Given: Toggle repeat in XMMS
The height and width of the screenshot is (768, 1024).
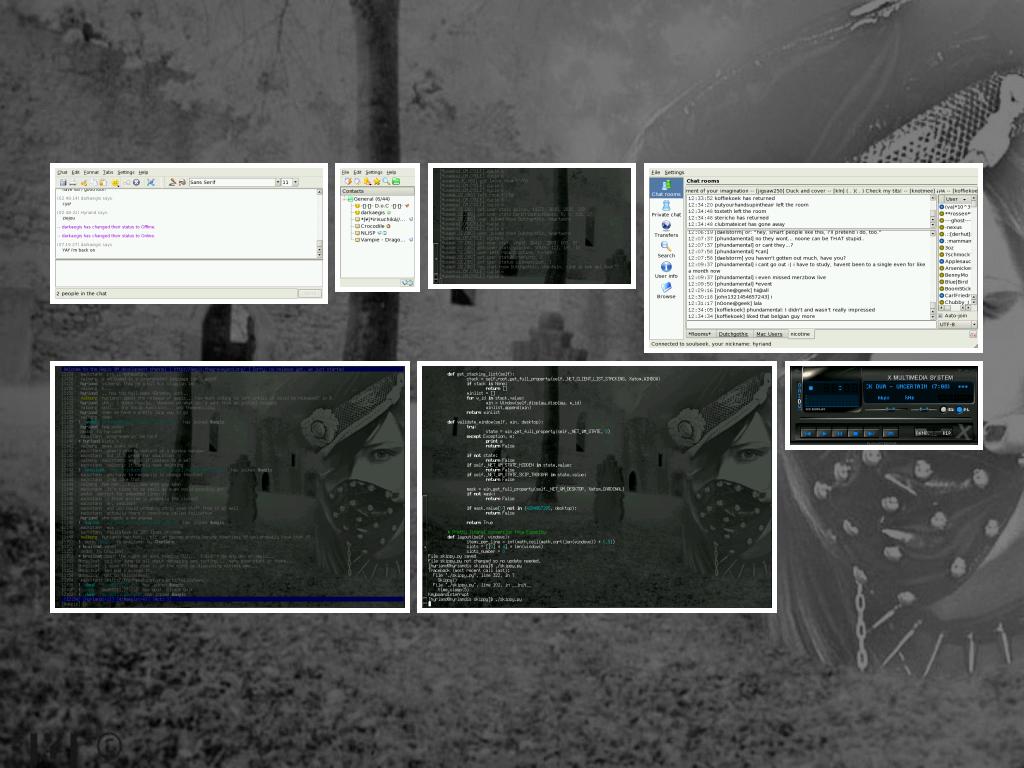Looking at the screenshot, I should [947, 433].
